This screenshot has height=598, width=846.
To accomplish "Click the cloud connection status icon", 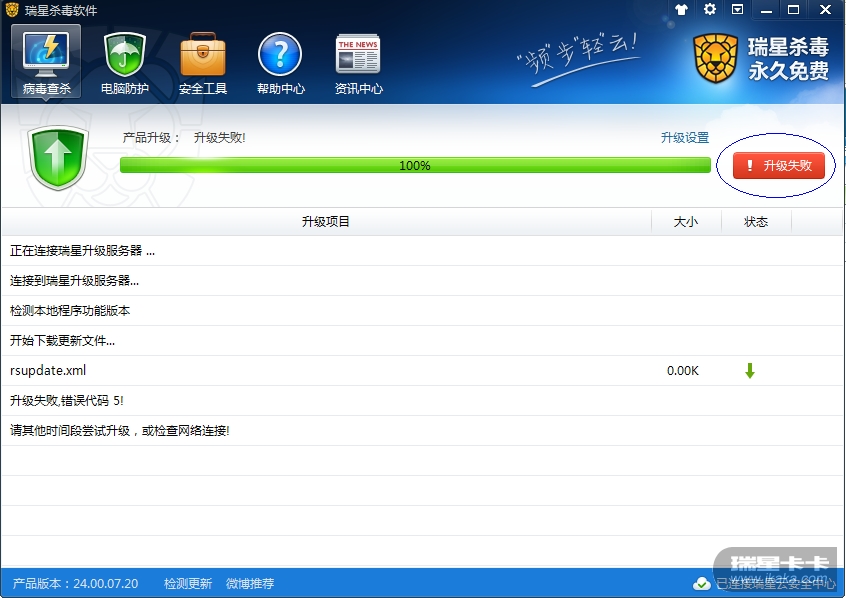I will pos(701,583).
